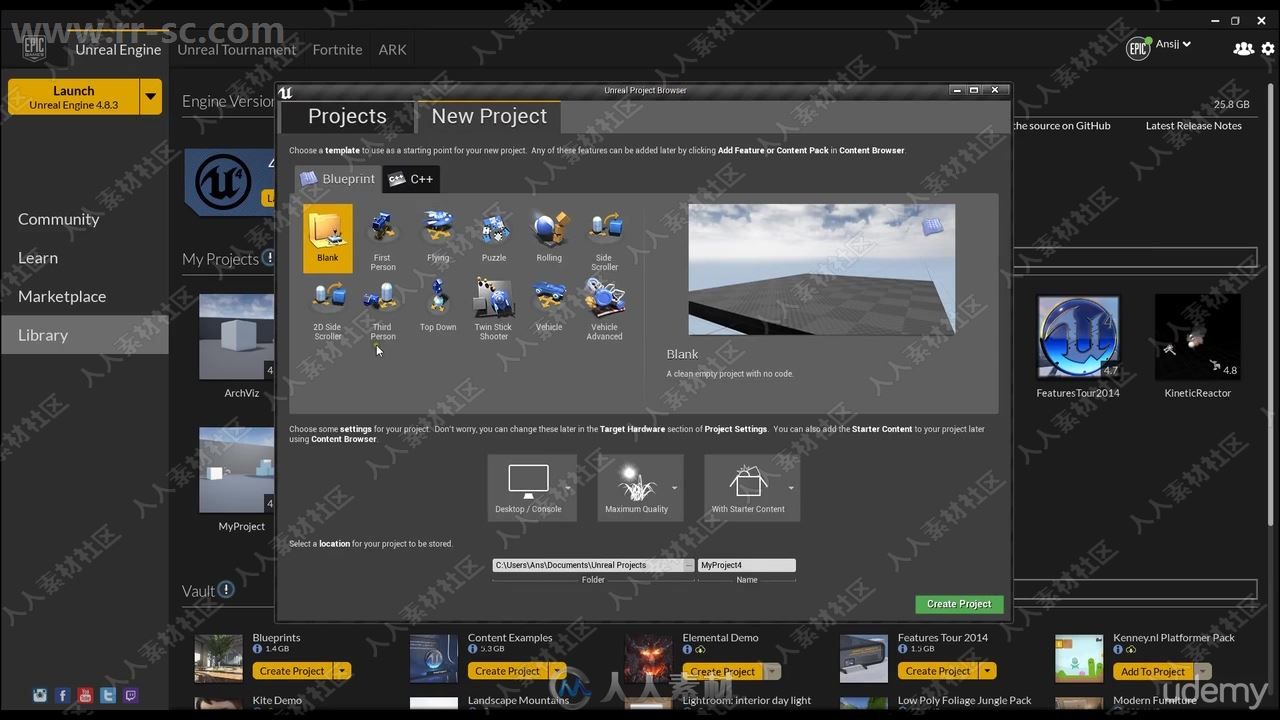Click the project Folder path field

587,565
